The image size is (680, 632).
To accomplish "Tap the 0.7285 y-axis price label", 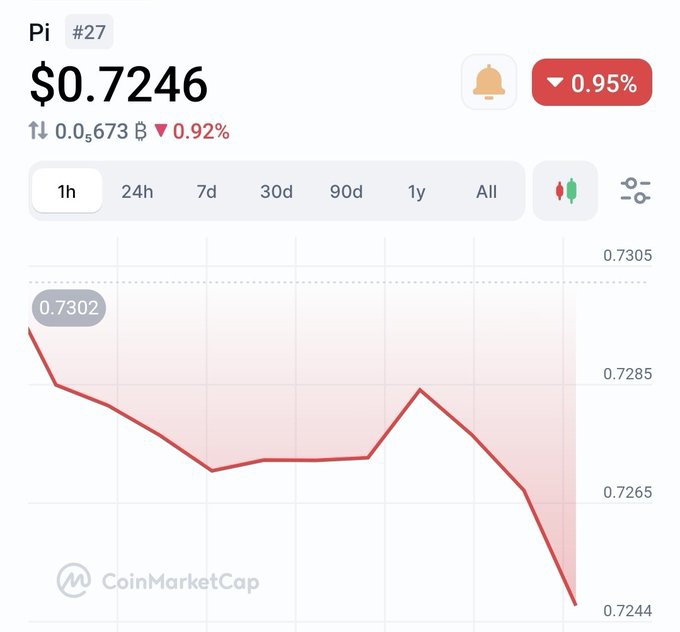I will click(x=627, y=374).
